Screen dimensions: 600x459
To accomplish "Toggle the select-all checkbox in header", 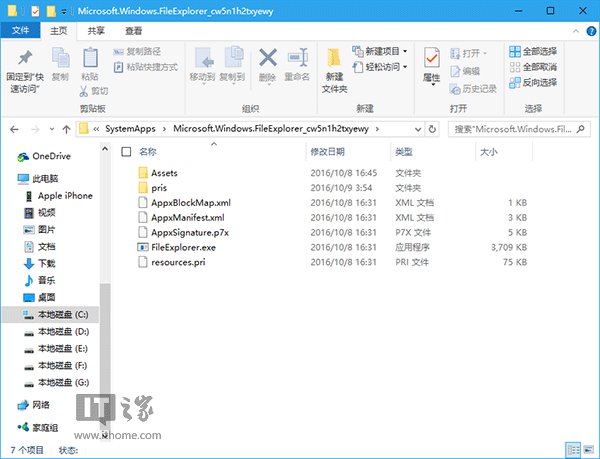I will tap(126, 152).
